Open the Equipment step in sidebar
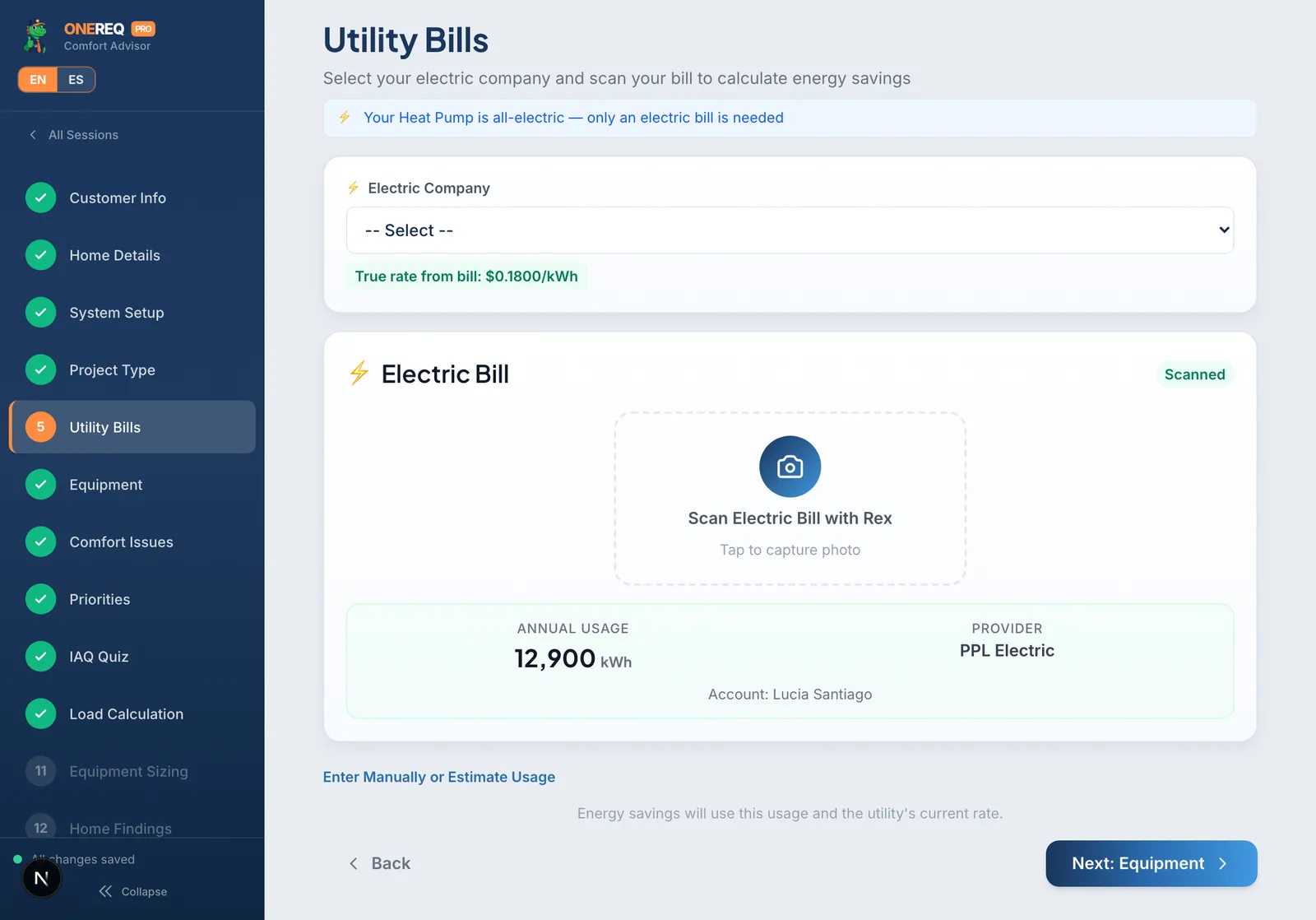The height and width of the screenshot is (920, 1316). point(132,485)
